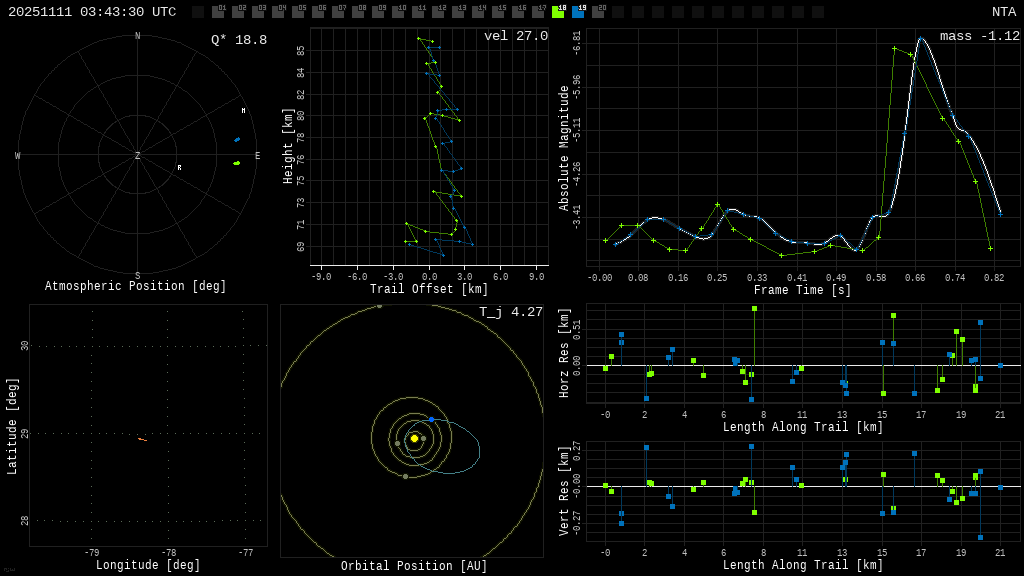Click the R marker on polar plot
The height and width of the screenshot is (576, 1024).
click(x=179, y=168)
